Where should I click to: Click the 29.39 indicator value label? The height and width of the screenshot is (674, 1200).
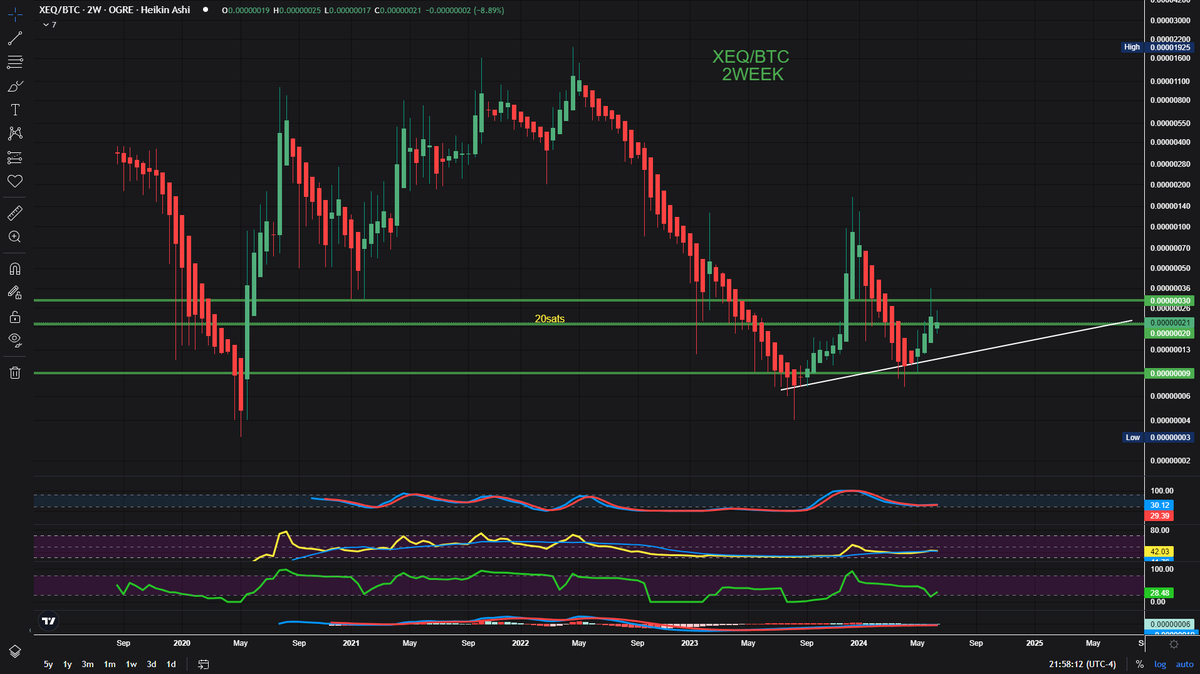(x=1161, y=514)
